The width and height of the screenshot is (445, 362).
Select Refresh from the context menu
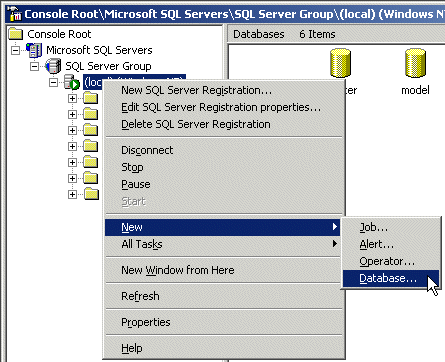point(223,296)
